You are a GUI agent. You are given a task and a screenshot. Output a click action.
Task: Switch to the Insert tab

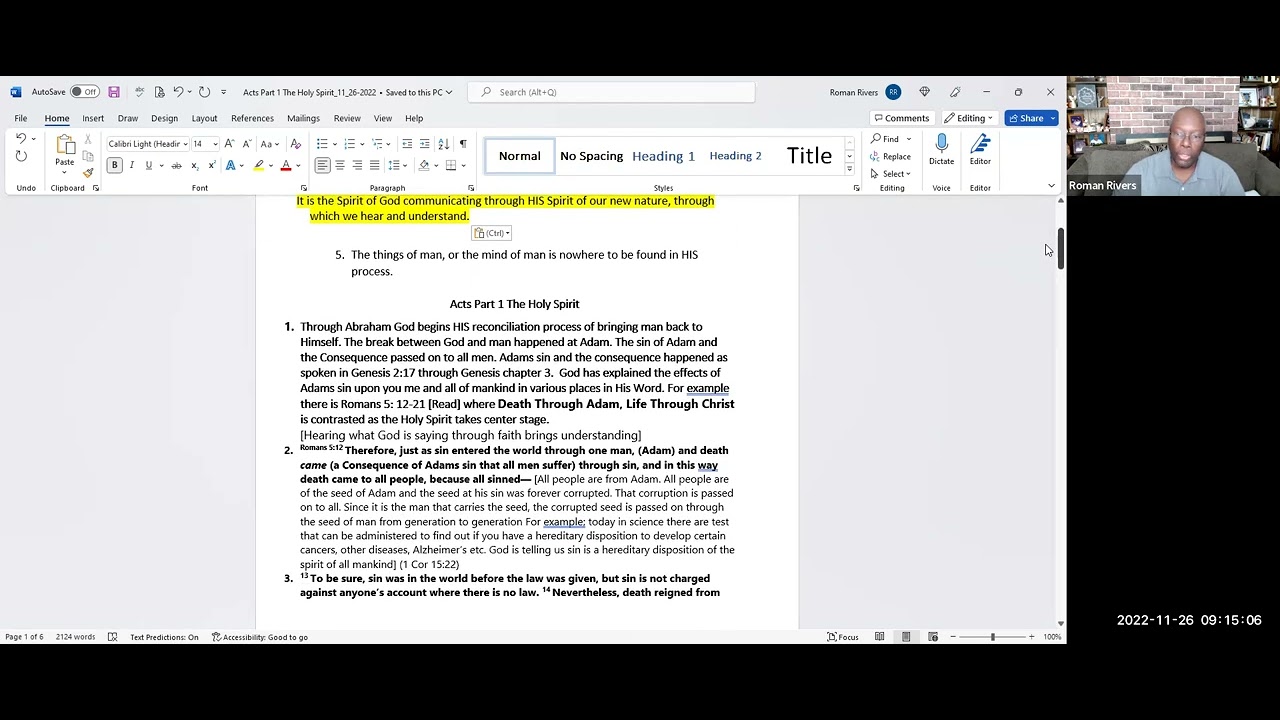(x=93, y=118)
